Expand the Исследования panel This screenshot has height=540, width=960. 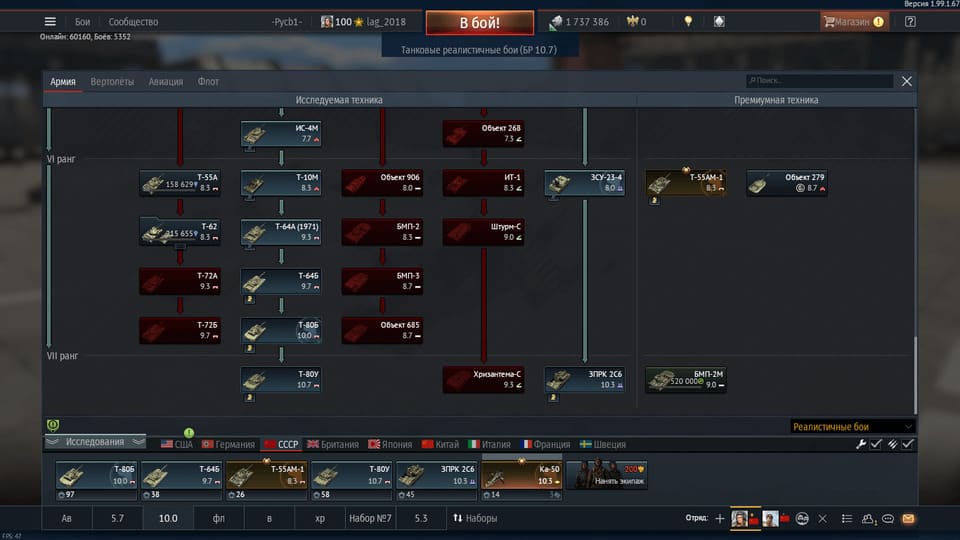tap(96, 442)
